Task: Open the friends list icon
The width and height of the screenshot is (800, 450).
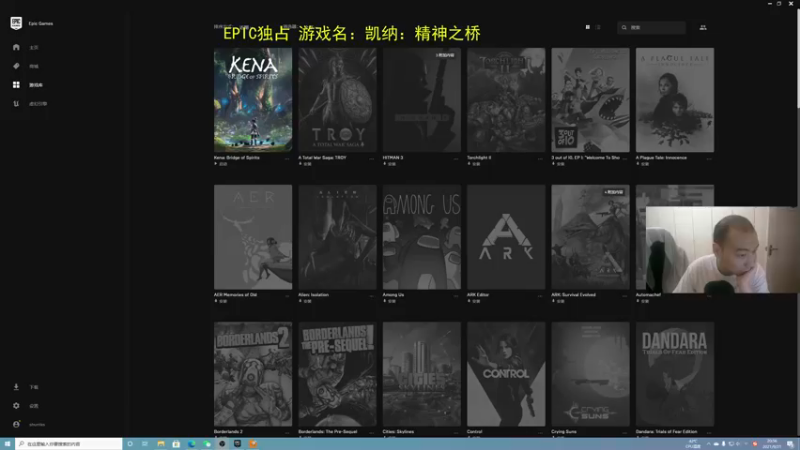Action: pyautogui.click(x=703, y=28)
